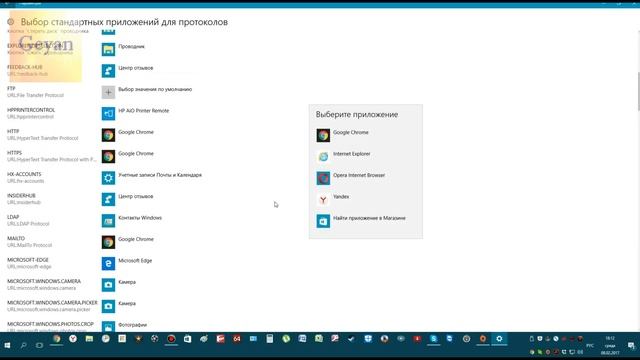Click the HTTP protocol name
The image size is (640, 360).
point(13,131)
